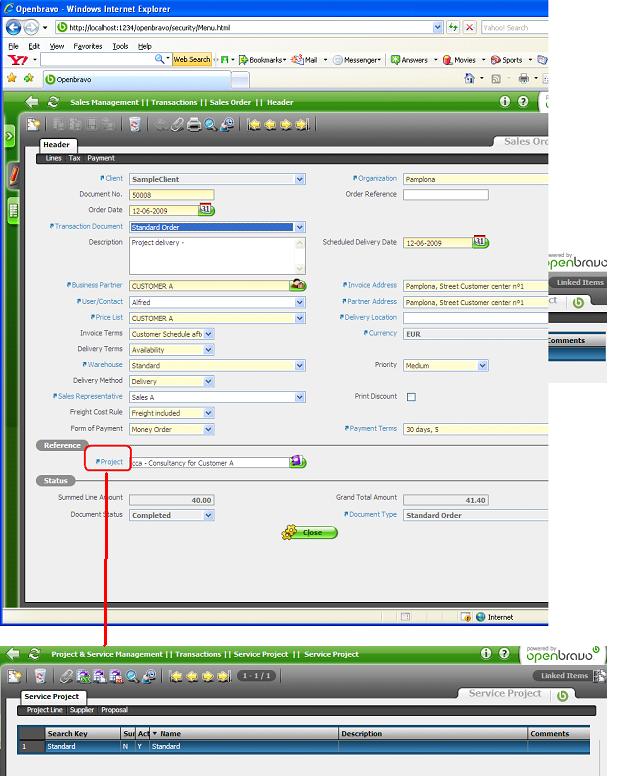This screenshot has height=776, width=640.
Task: Open the Project Line tab
Action: click(44, 710)
